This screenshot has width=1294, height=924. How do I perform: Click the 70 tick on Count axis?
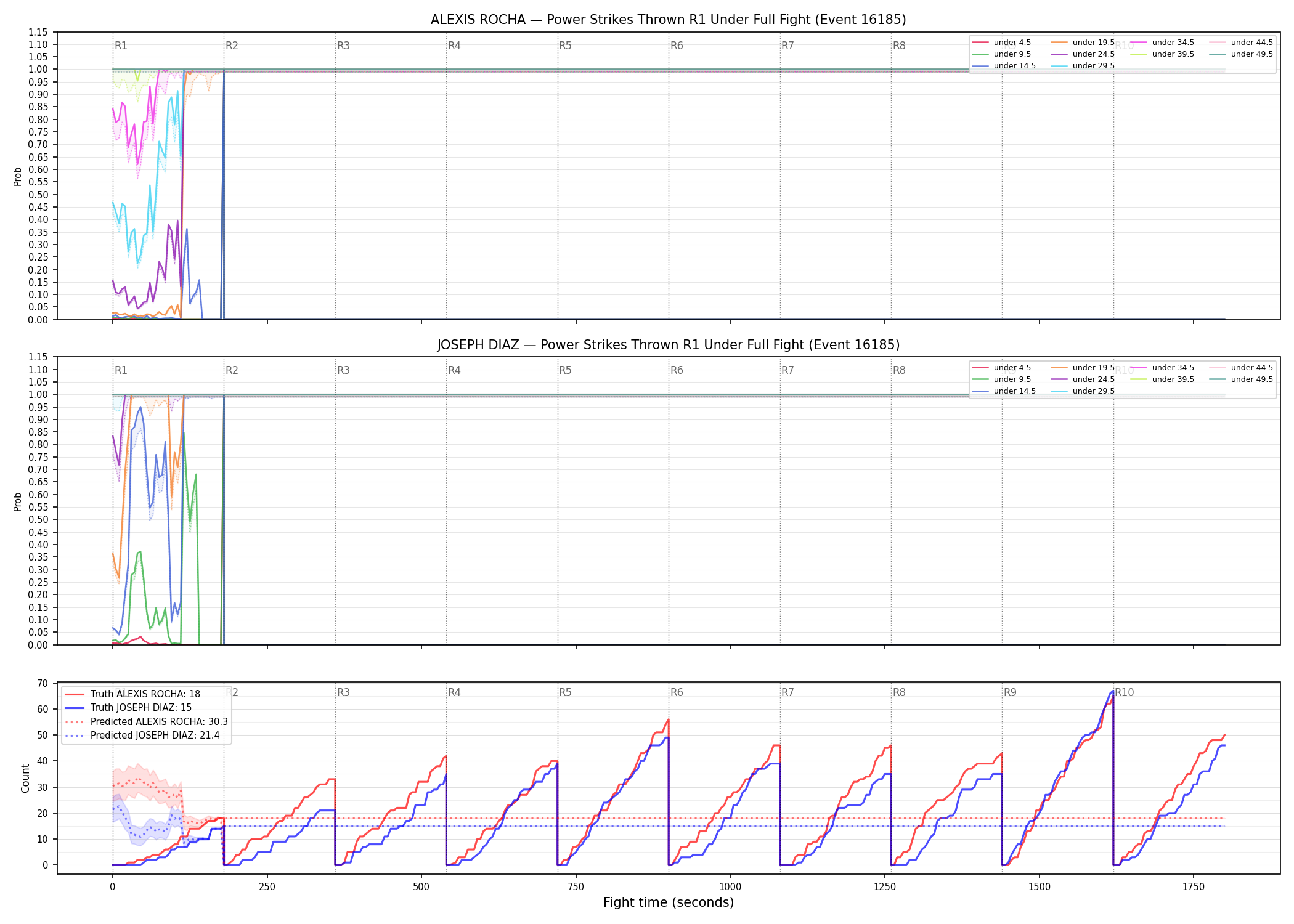[x=43, y=683]
